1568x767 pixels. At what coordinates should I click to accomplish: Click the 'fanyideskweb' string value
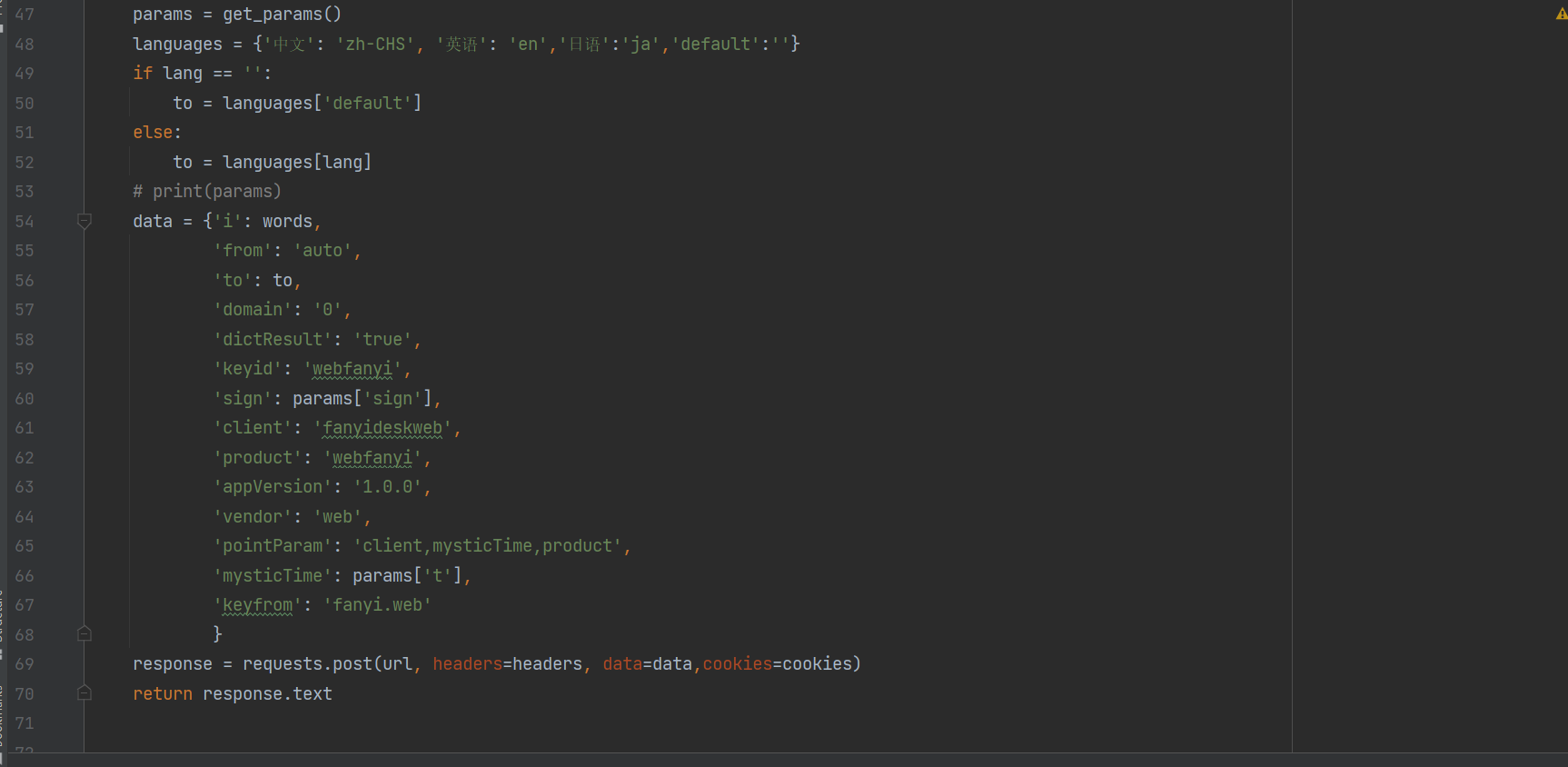382,428
